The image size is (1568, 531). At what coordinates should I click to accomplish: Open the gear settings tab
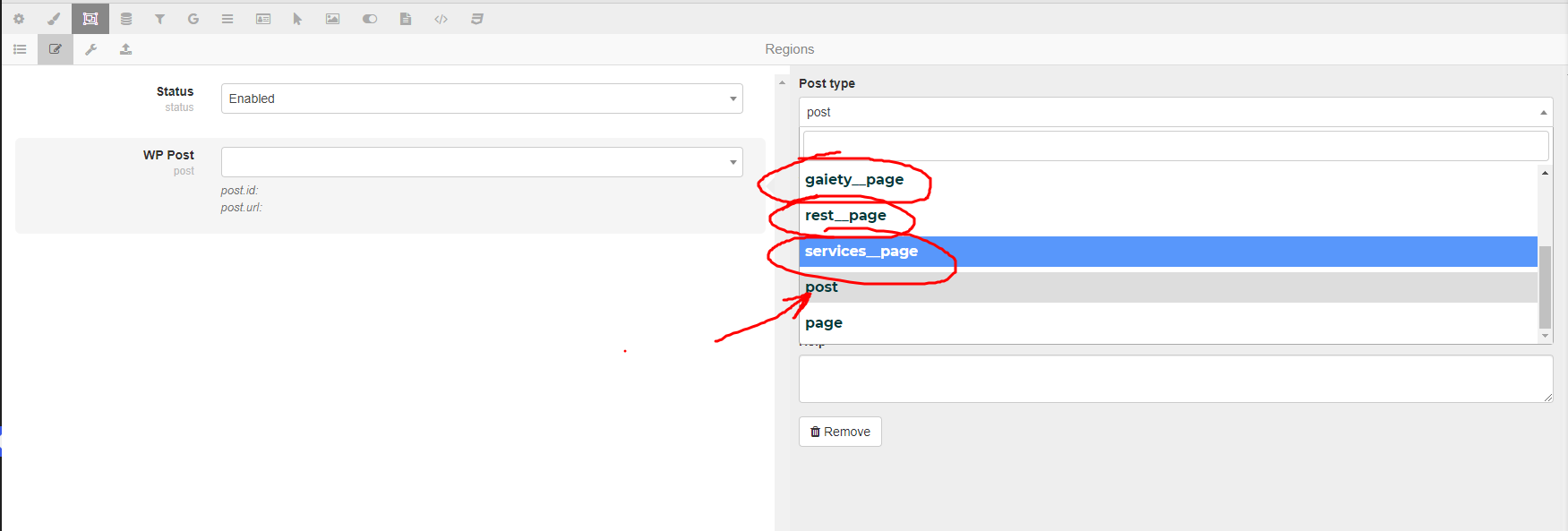[x=19, y=19]
